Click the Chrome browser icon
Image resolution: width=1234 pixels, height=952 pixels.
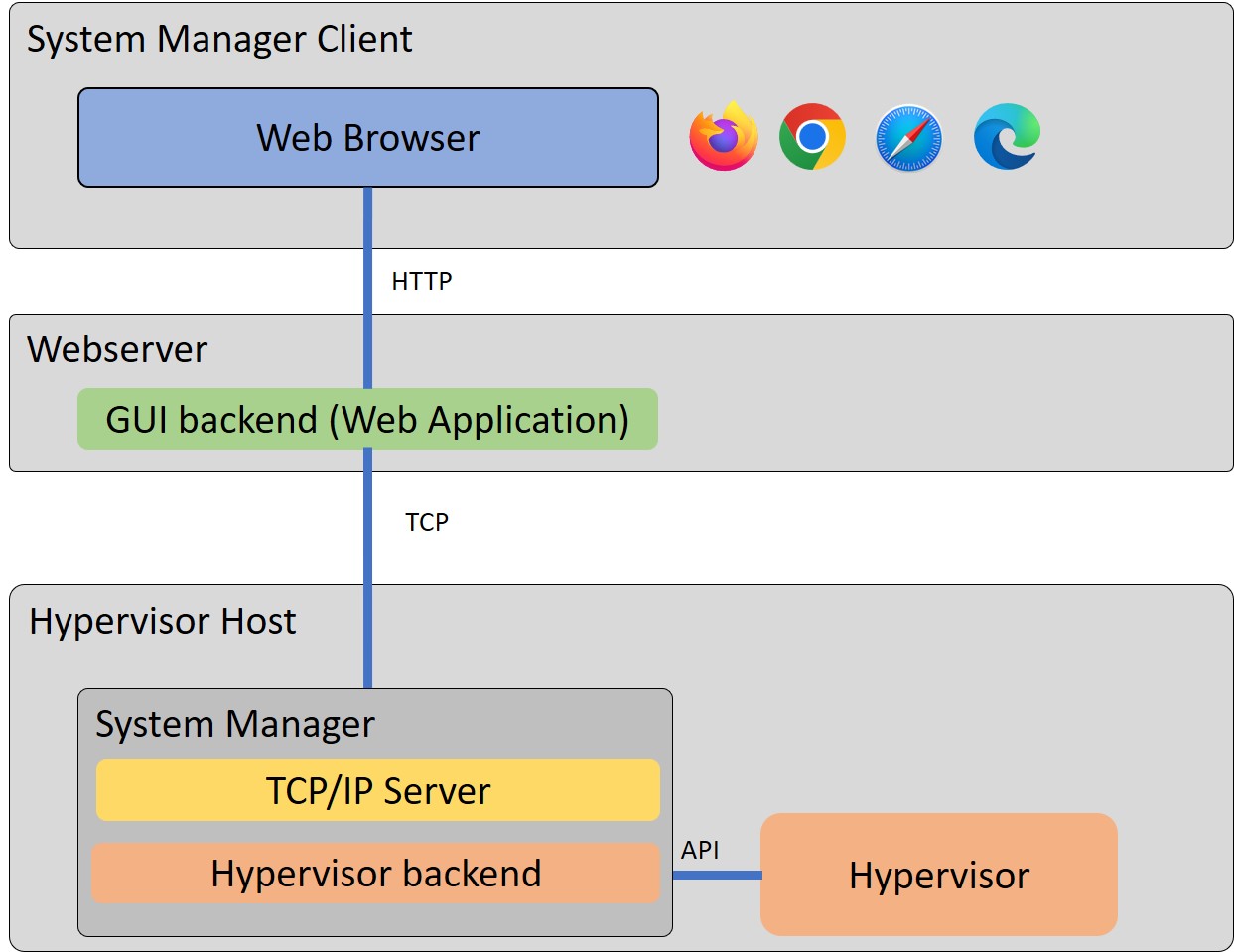point(811,137)
